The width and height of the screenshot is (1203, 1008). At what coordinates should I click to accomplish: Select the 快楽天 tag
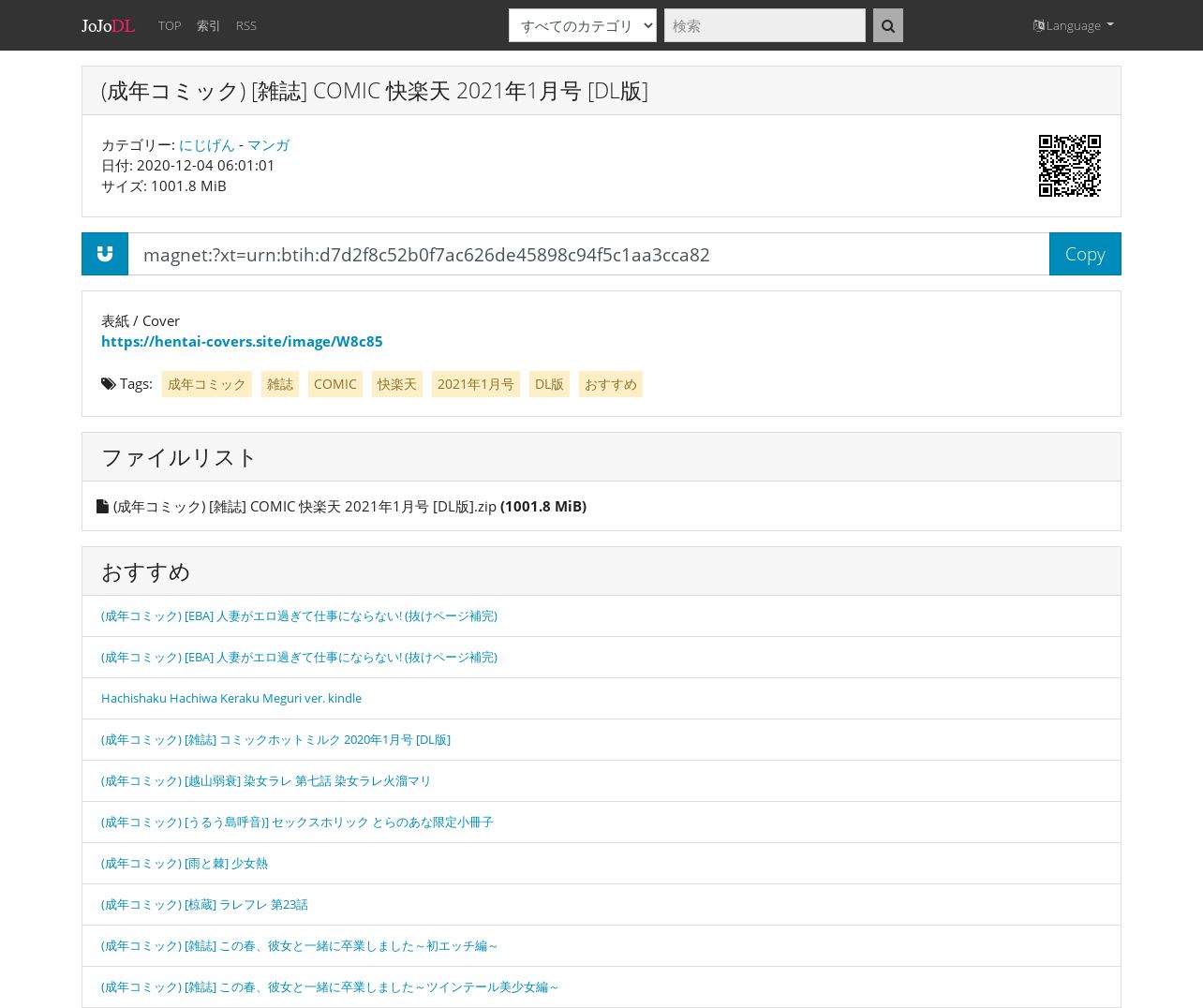pyautogui.click(x=397, y=384)
